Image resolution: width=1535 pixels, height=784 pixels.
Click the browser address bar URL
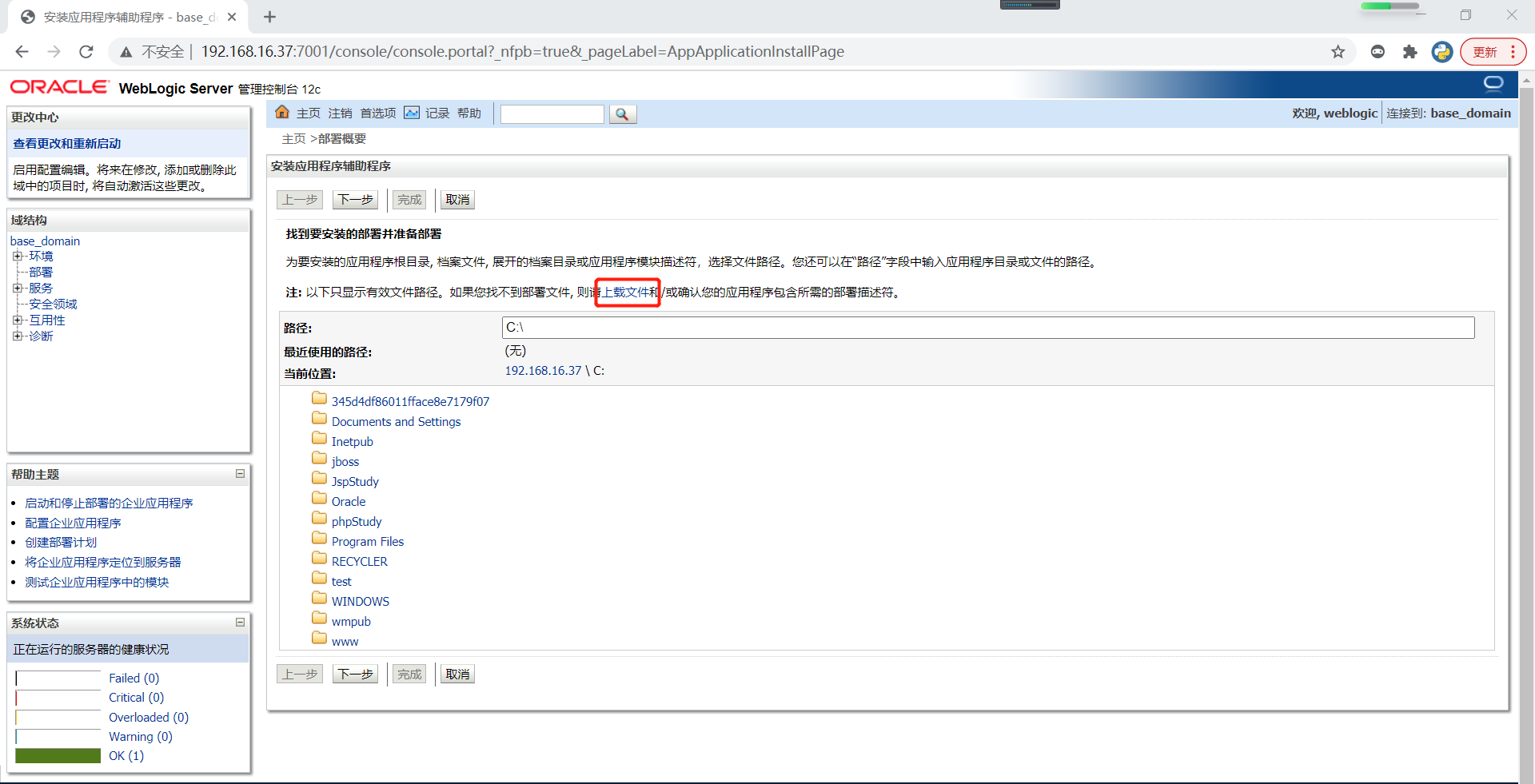pos(522,52)
